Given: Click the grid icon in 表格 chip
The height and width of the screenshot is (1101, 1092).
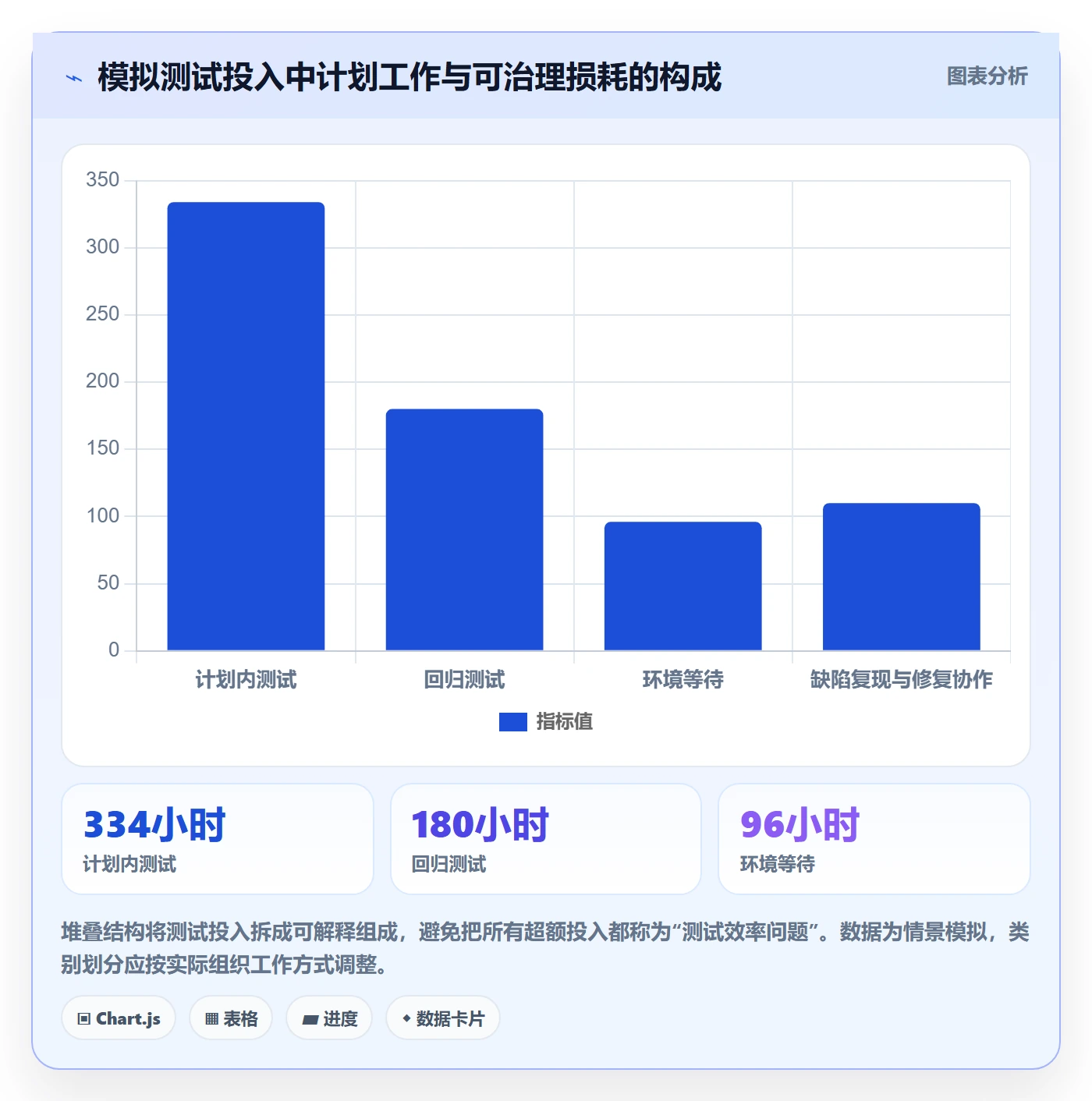Looking at the screenshot, I should (211, 1019).
